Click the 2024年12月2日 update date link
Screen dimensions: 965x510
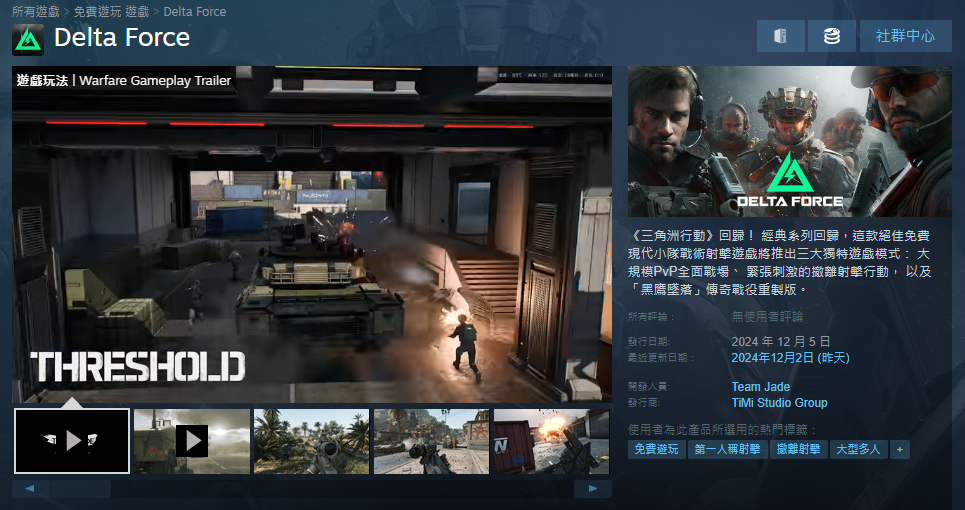tap(790, 357)
